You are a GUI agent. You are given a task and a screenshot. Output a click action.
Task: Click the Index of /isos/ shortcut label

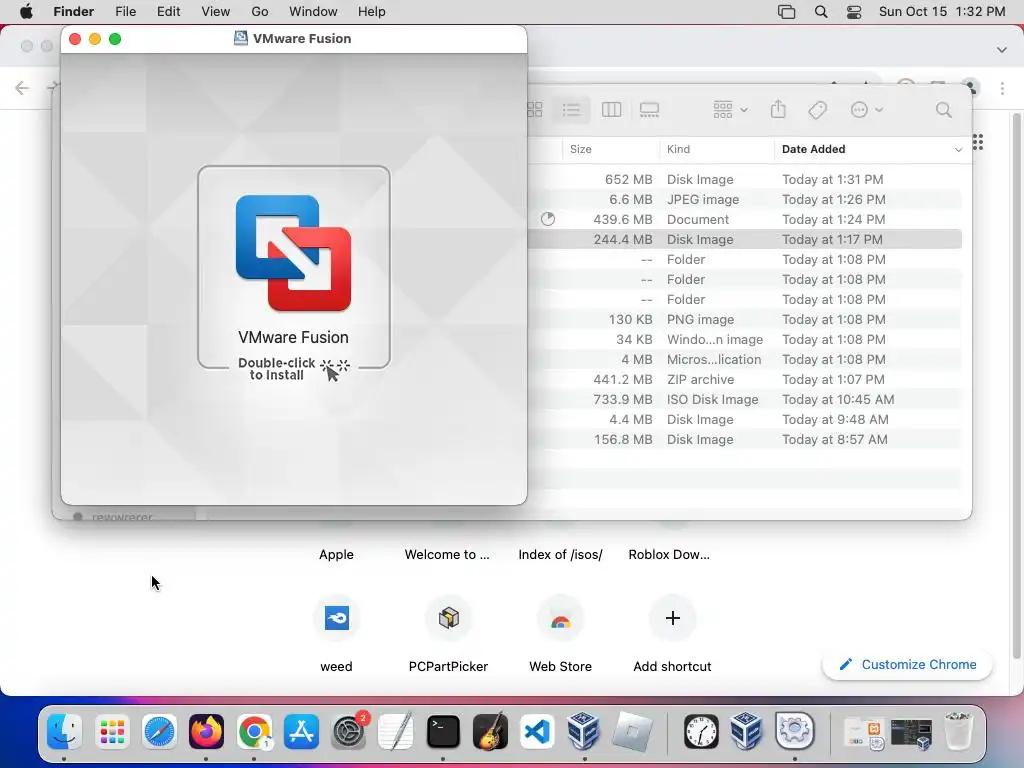pyautogui.click(x=560, y=554)
